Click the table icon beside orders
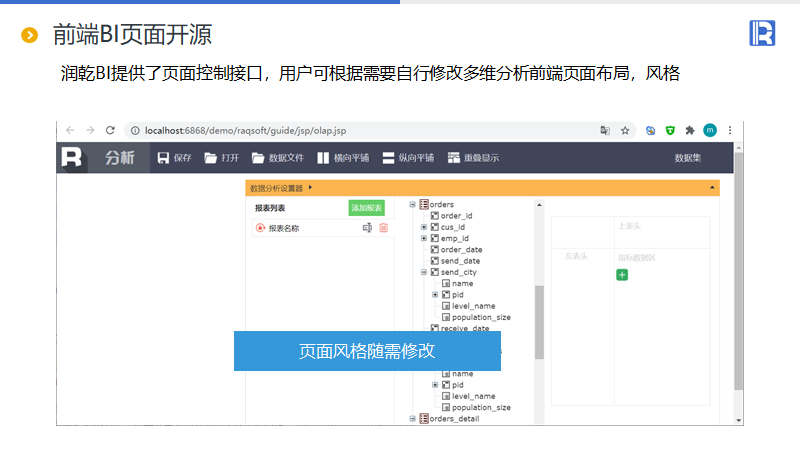This screenshot has height=450, width=800. click(424, 205)
